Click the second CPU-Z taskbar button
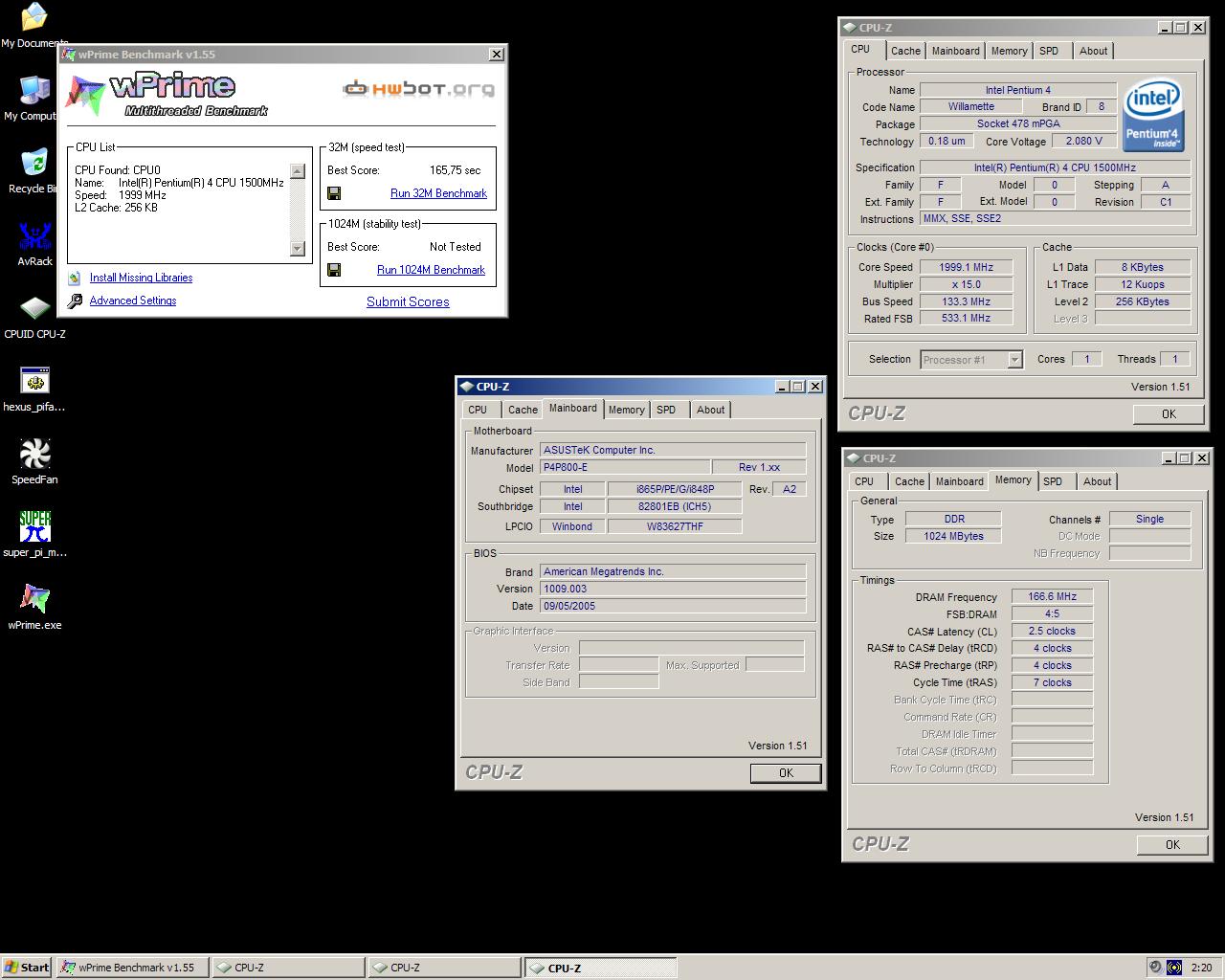 [x=445, y=968]
